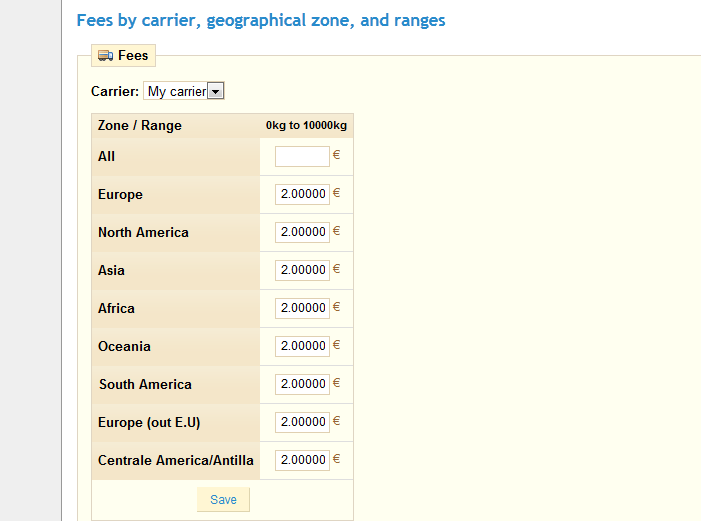
Task: Select the Africa fee input box
Action: tap(302, 308)
